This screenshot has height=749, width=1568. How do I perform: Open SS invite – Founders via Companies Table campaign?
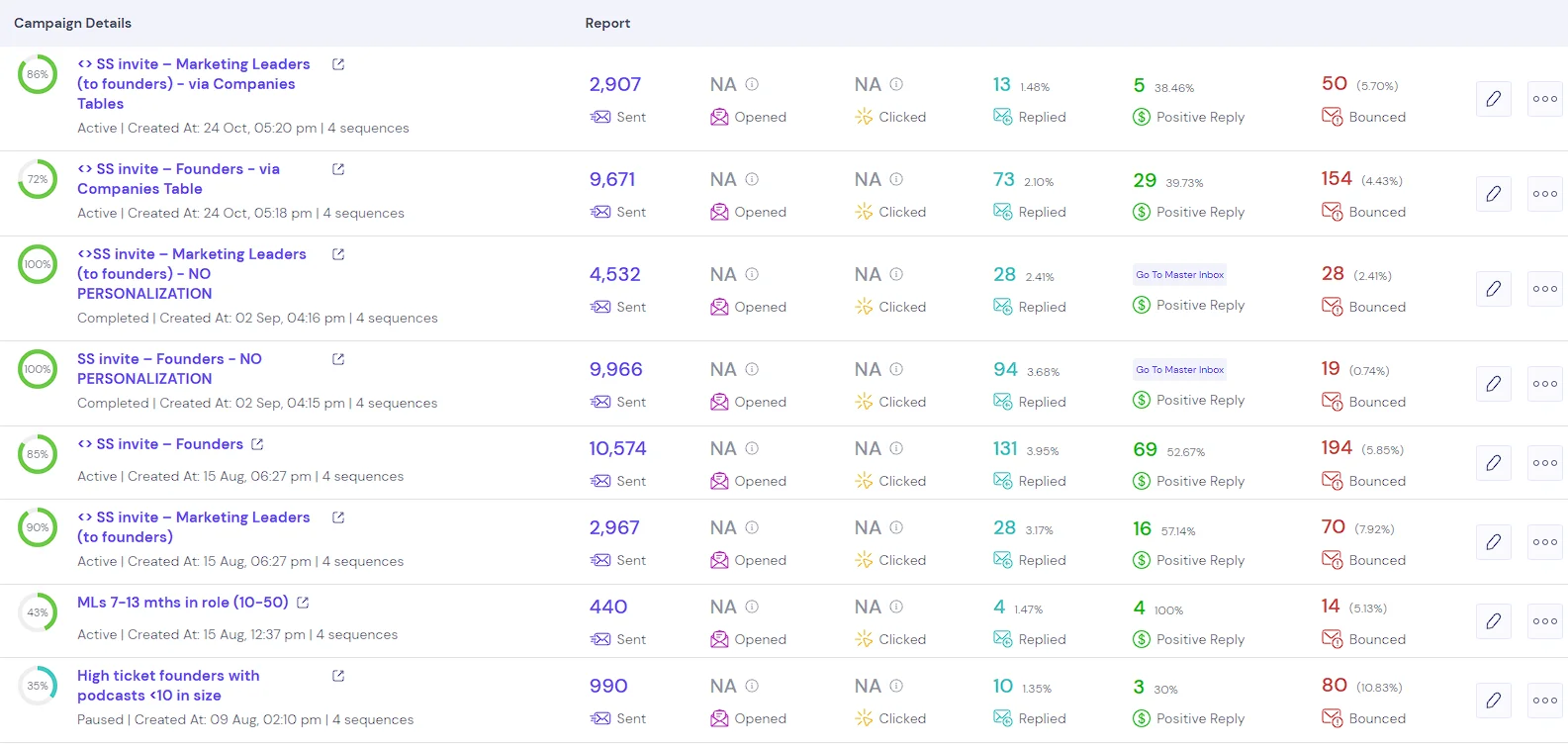point(178,179)
